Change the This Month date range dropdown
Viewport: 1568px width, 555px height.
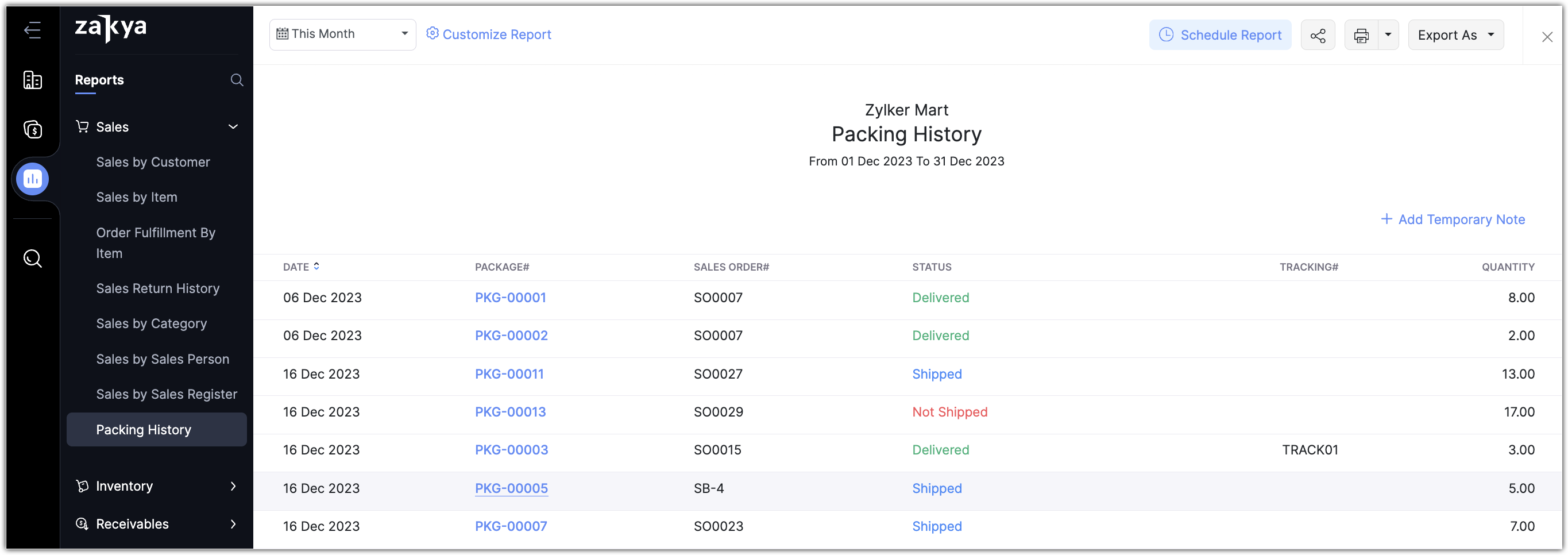[x=342, y=34]
